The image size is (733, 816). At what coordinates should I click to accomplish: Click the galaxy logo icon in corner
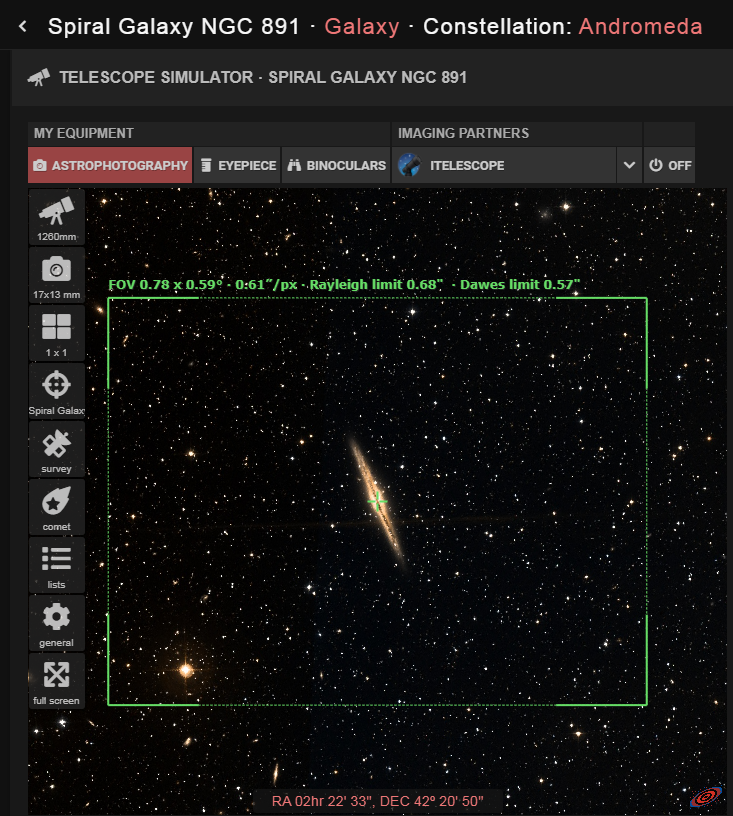tap(705, 796)
